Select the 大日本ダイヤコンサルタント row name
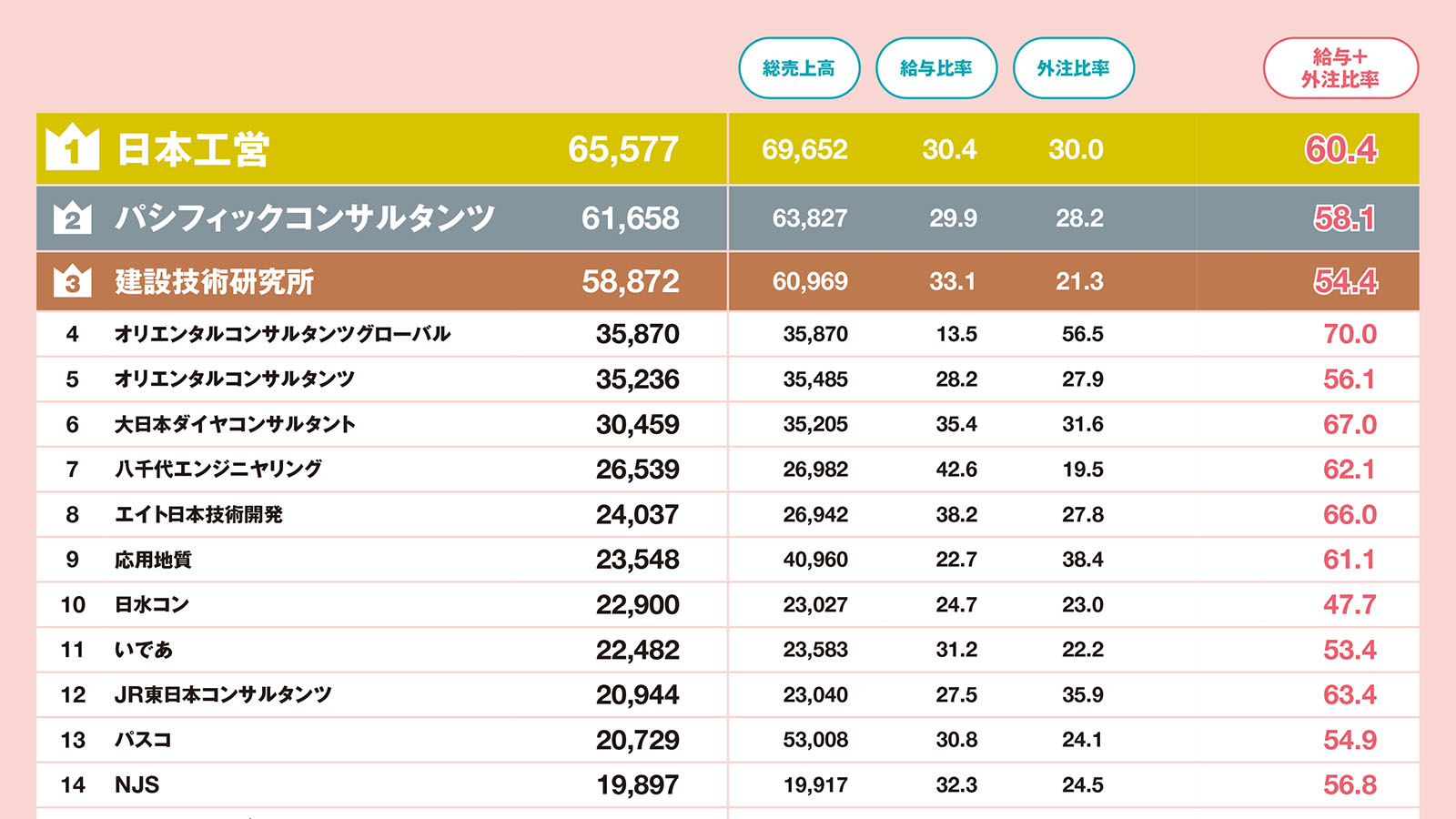Screen dimensions: 1456x819 click(x=235, y=424)
